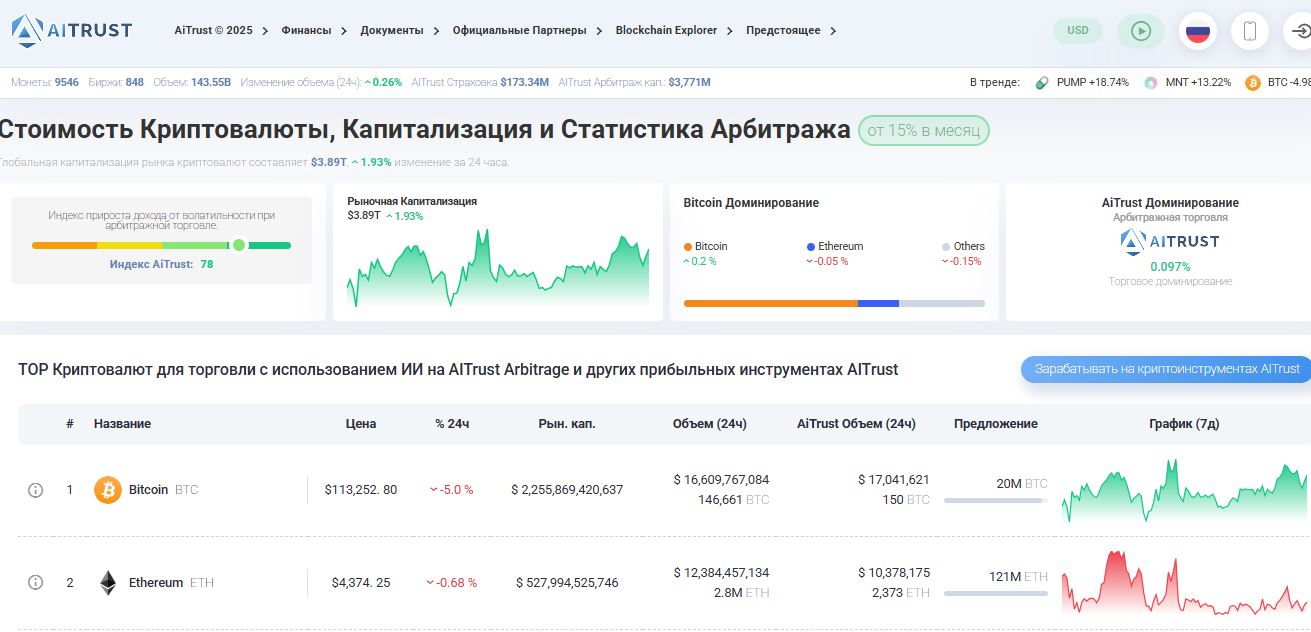Expand the chevron beside Предстоящее
Screen dimensions: 1311x632
click(x=833, y=31)
